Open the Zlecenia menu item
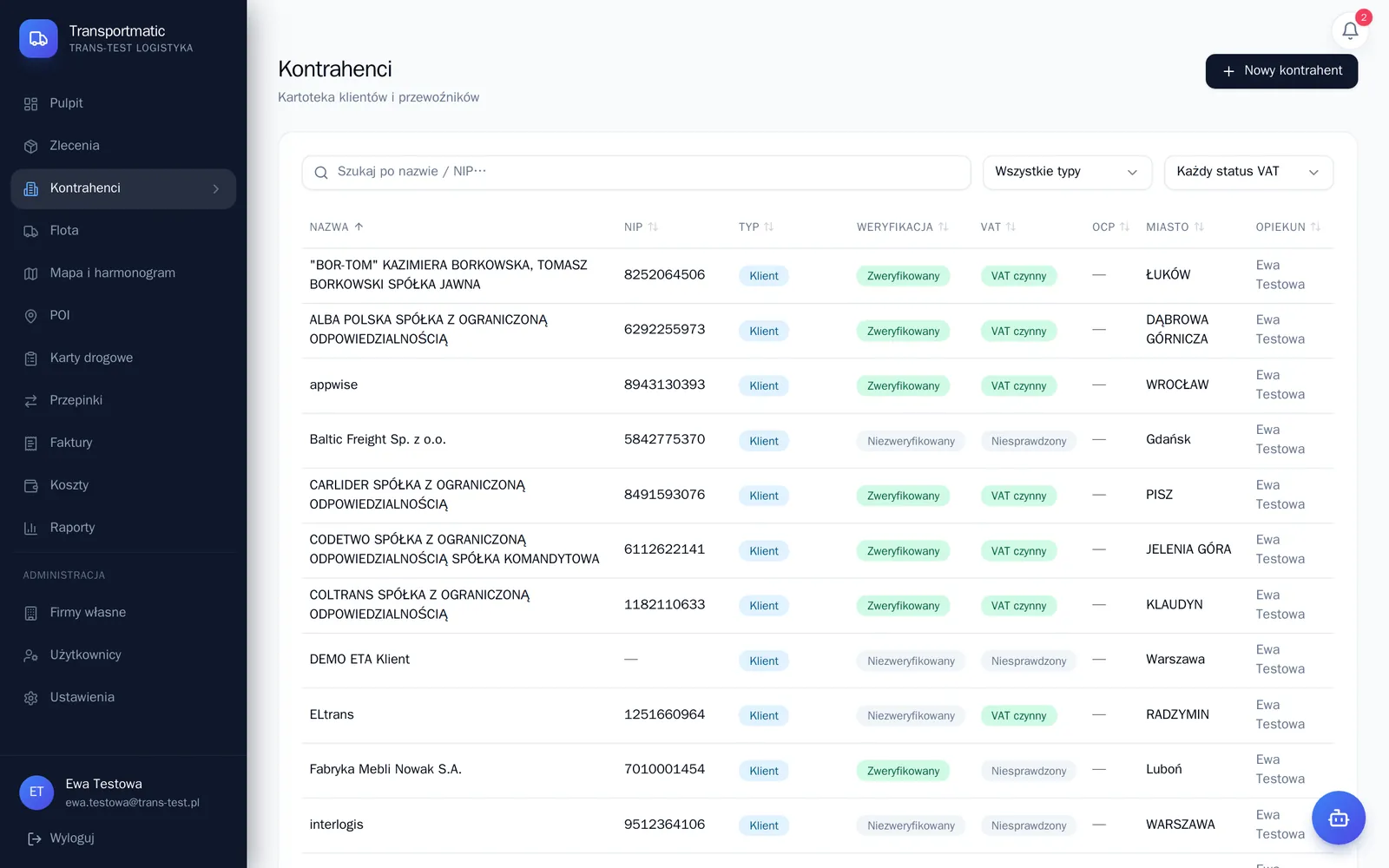The width and height of the screenshot is (1389, 868). [123, 146]
